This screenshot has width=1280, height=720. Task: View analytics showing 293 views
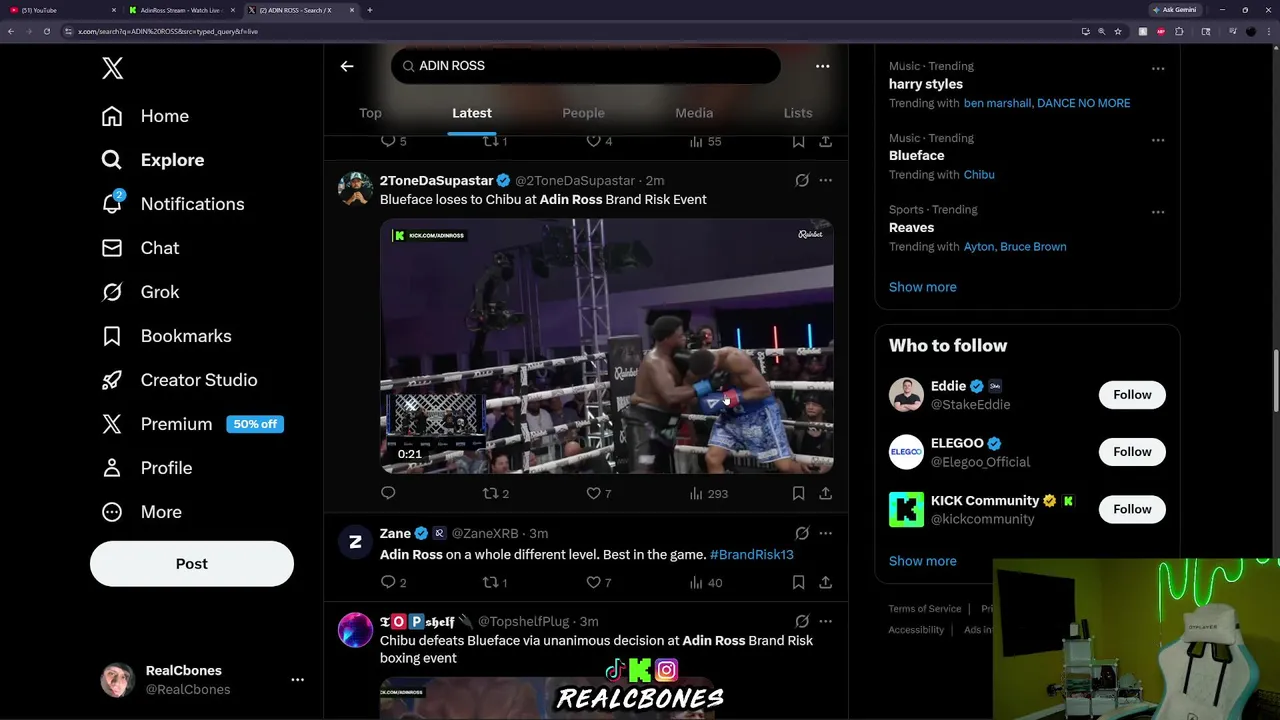tap(709, 493)
